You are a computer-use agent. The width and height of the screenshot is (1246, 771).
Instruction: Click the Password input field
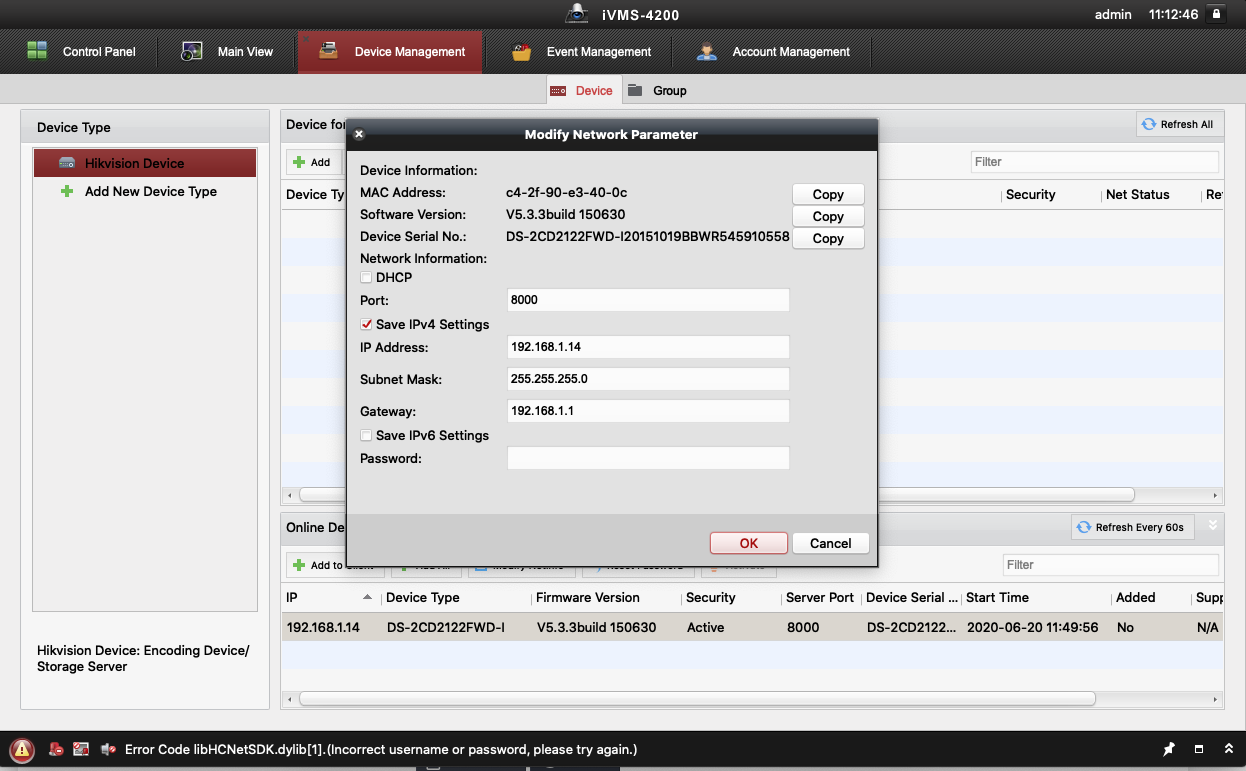click(x=648, y=458)
